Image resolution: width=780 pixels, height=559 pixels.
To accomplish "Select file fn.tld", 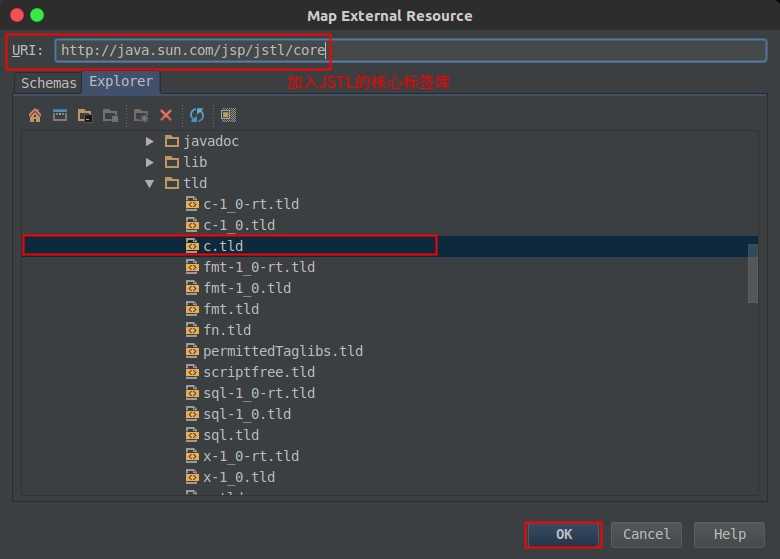I will click(227, 330).
